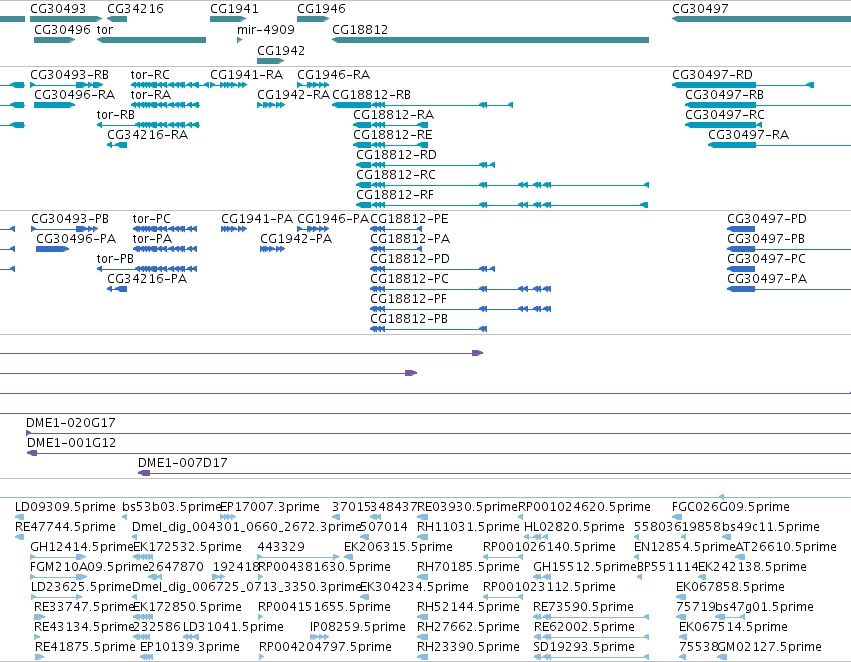Click transcript label CG18812-RD
Viewport: 851px width, 662px height.
(x=396, y=155)
